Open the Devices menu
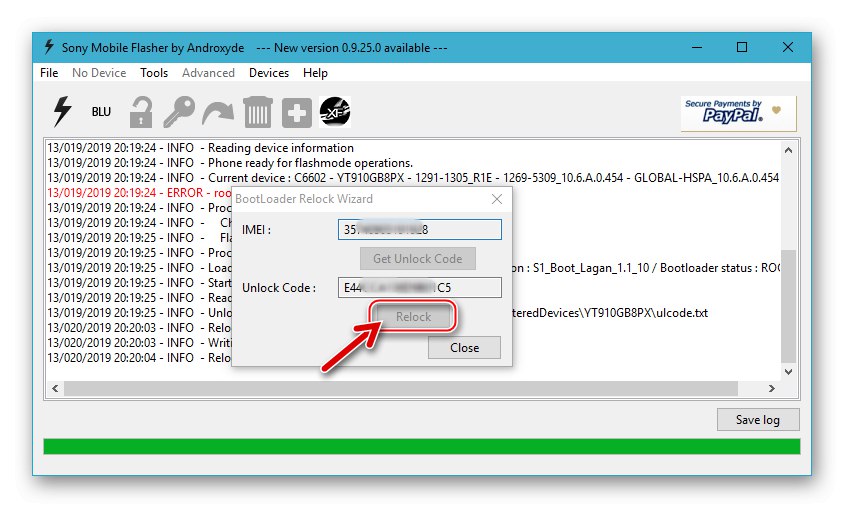 coord(269,73)
